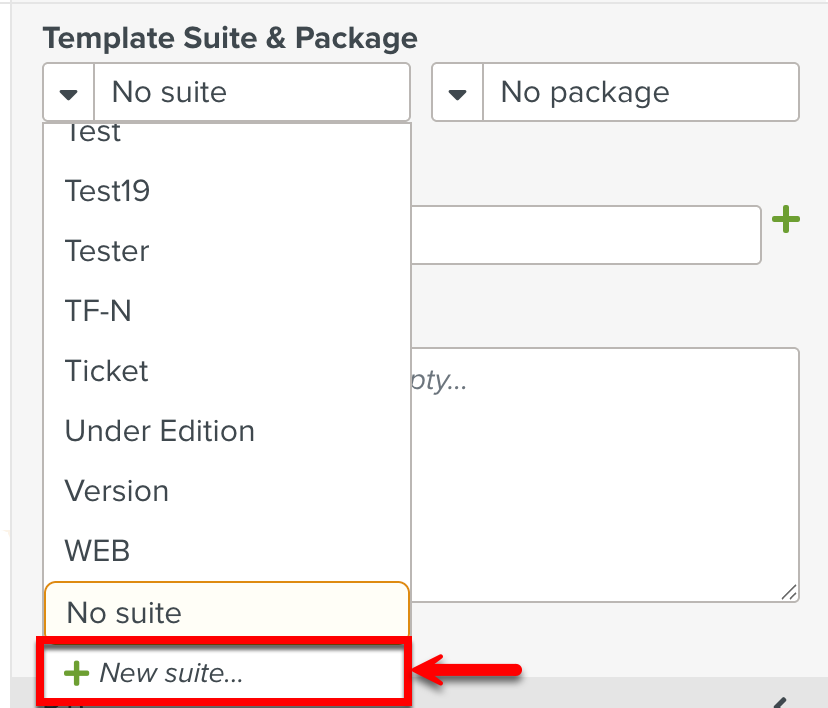Select 'Test19' from the suite list
The image size is (828, 708).
pos(108,191)
